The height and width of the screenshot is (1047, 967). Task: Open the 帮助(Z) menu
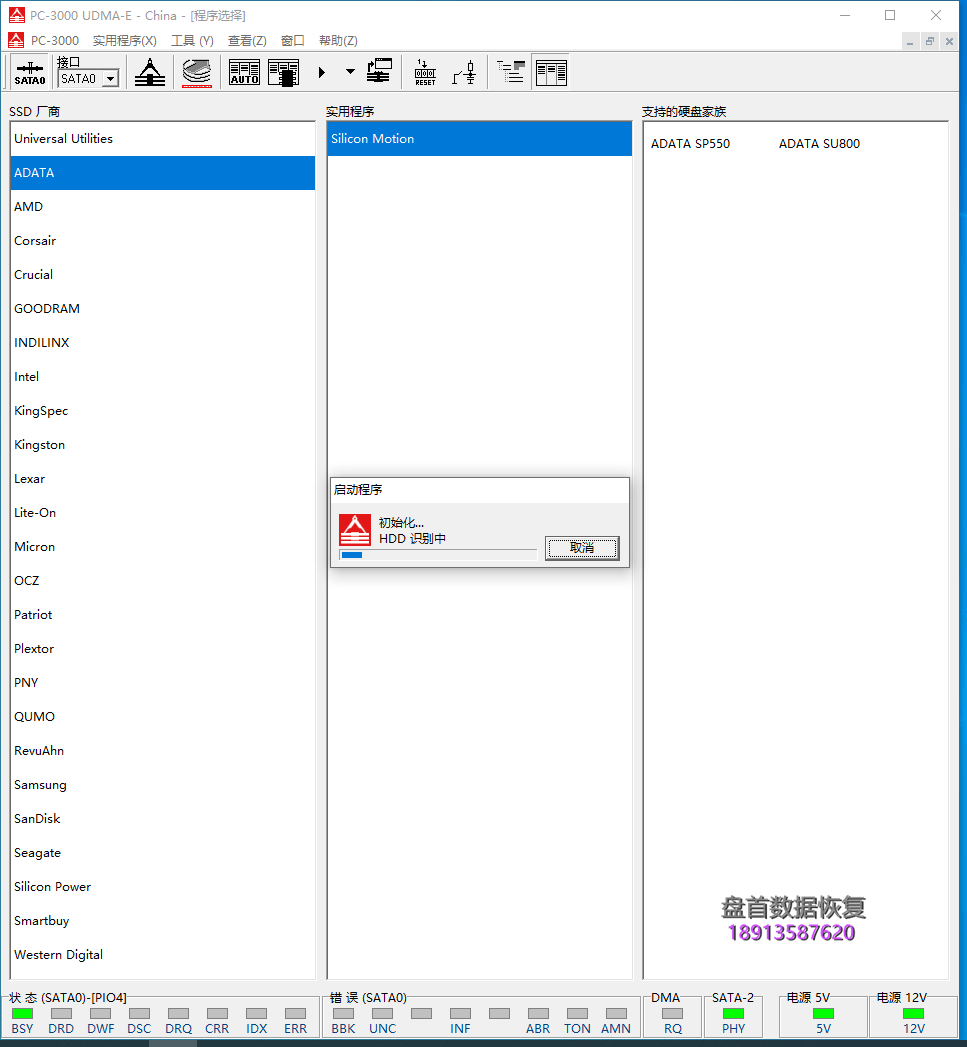pyautogui.click(x=338, y=41)
